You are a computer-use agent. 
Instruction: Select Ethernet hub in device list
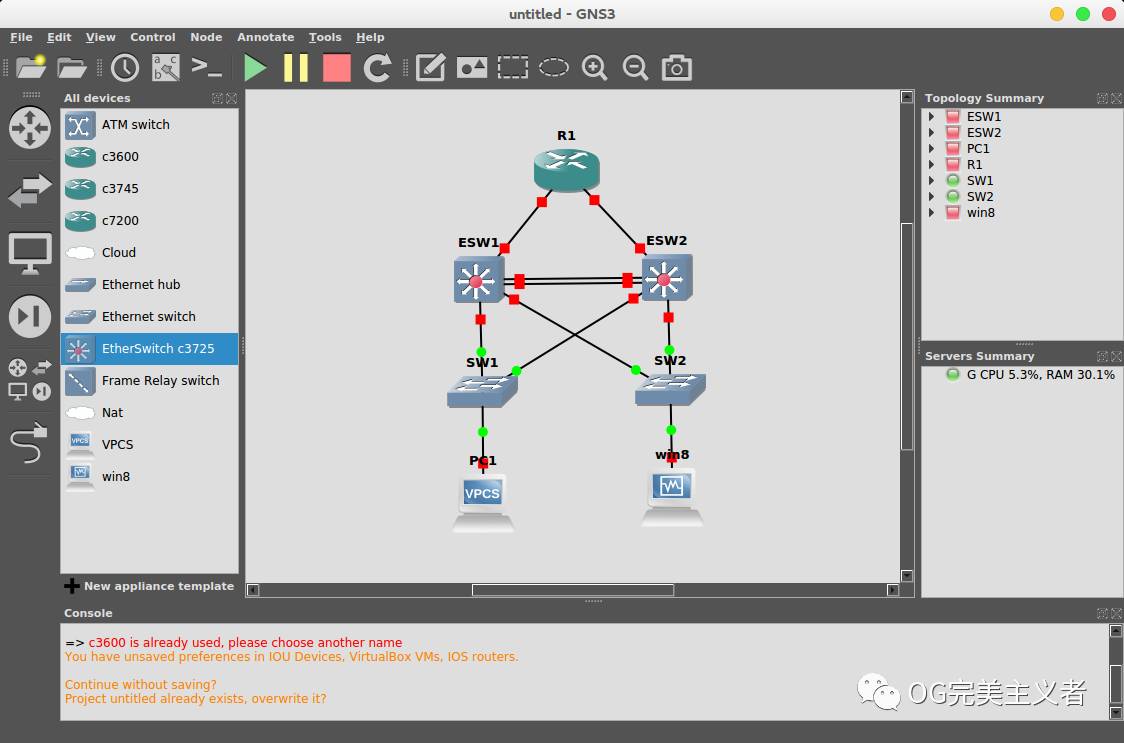pos(149,285)
